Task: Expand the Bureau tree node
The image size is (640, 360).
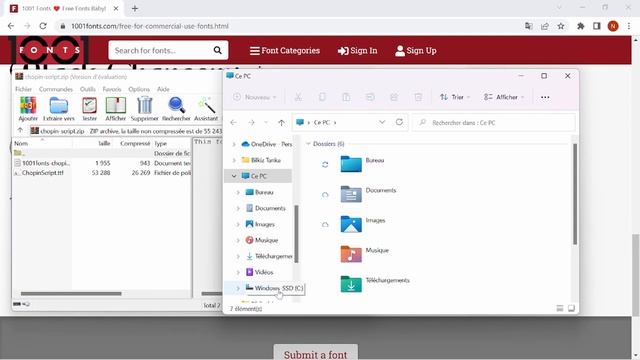Action: click(238, 192)
